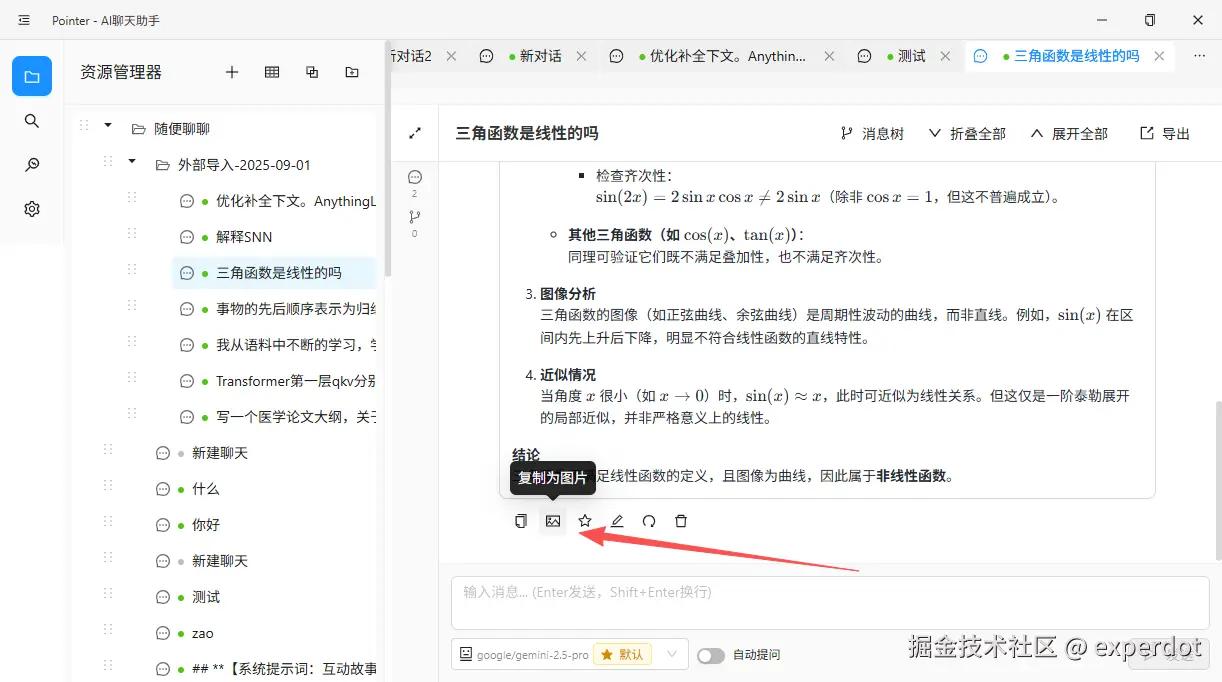Toggle the 自动提问 switch
The height and width of the screenshot is (682, 1222).
click(x=711, y=655)
